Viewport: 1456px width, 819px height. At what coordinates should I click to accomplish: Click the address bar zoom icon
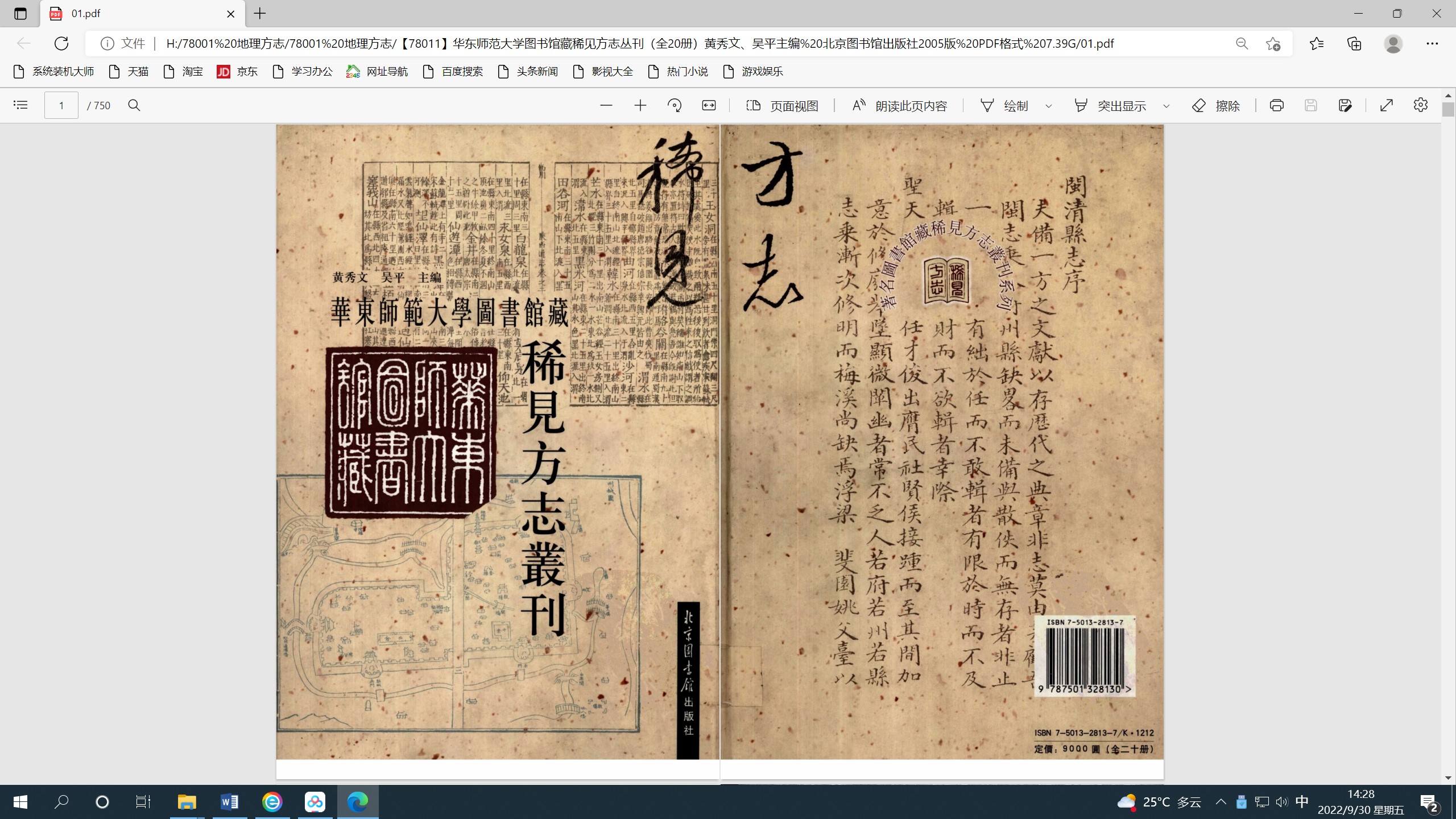(x=1242, y=43)
